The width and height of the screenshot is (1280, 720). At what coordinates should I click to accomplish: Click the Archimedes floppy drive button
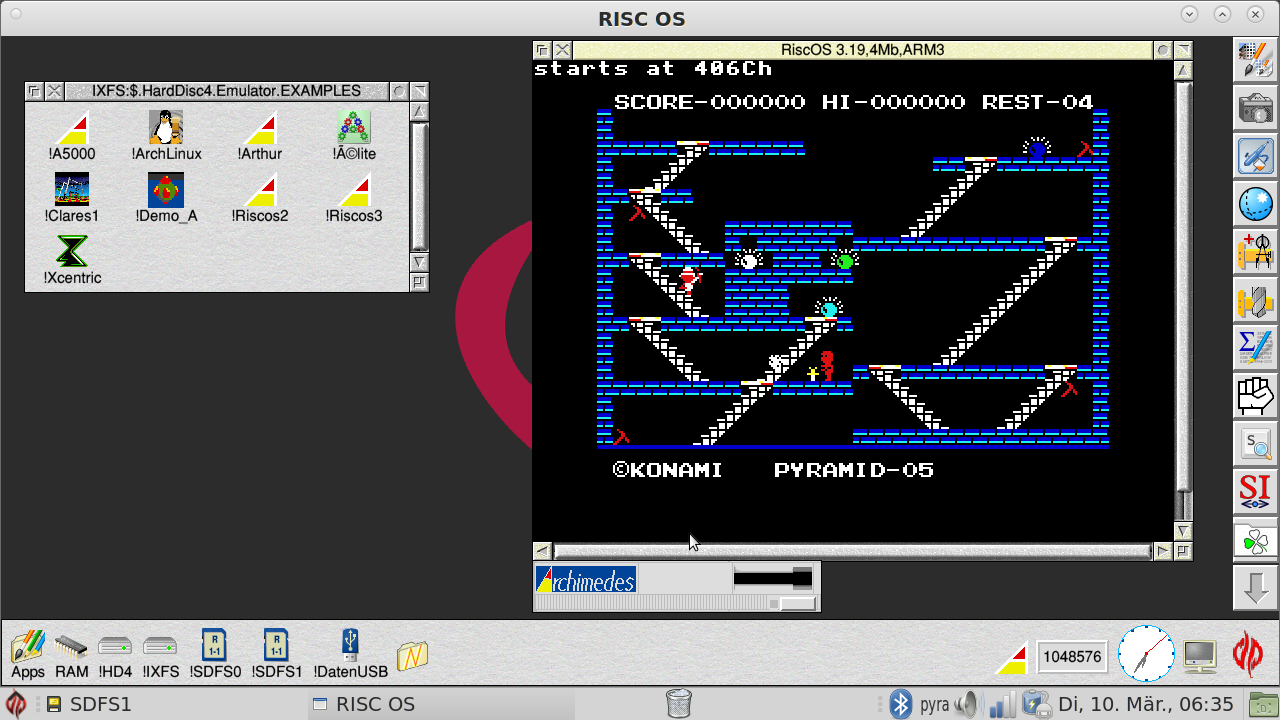click(x=584, y=578)
